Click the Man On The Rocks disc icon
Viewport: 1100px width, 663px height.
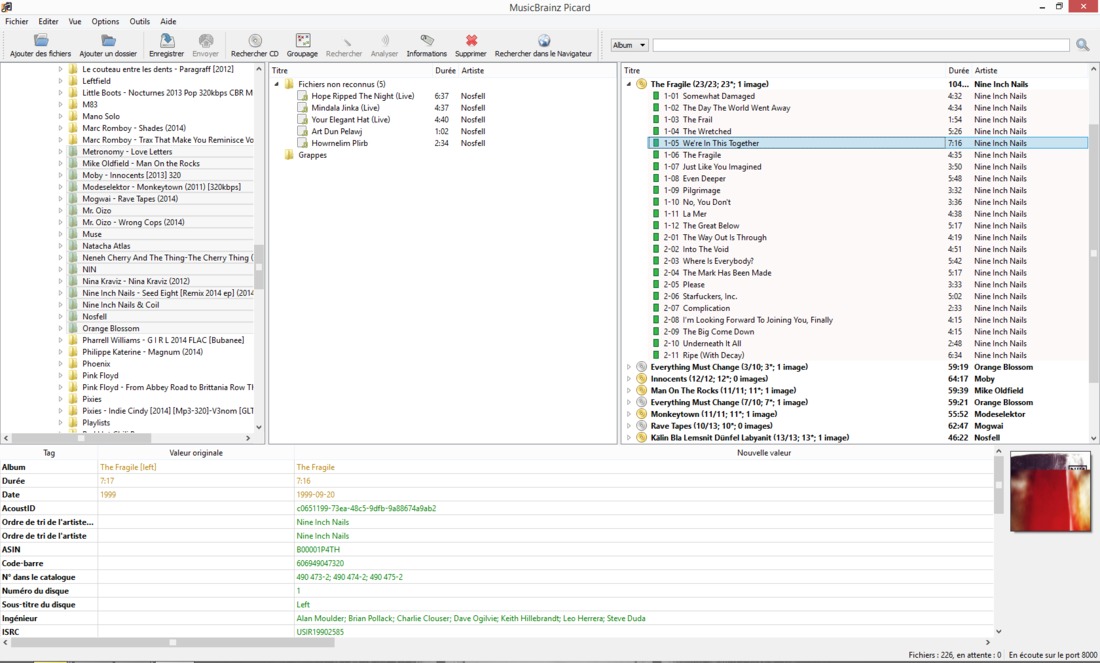click(641, 391)
